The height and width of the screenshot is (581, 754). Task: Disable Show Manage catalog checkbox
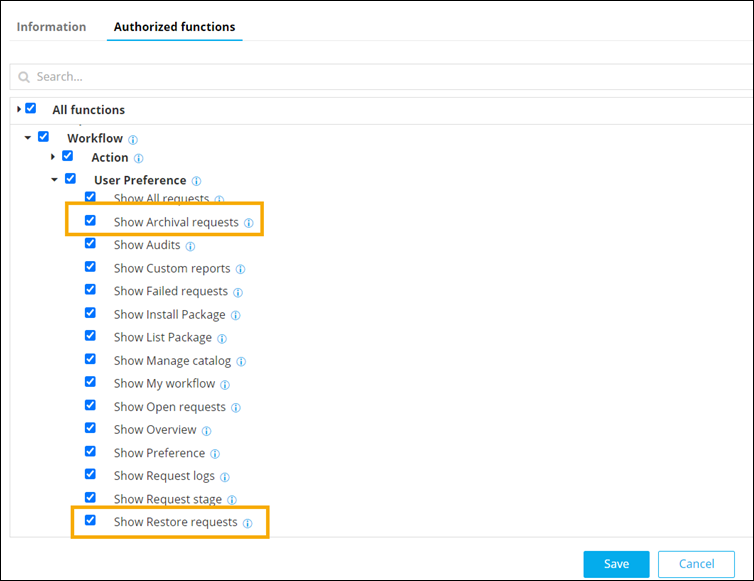[90, 359]
